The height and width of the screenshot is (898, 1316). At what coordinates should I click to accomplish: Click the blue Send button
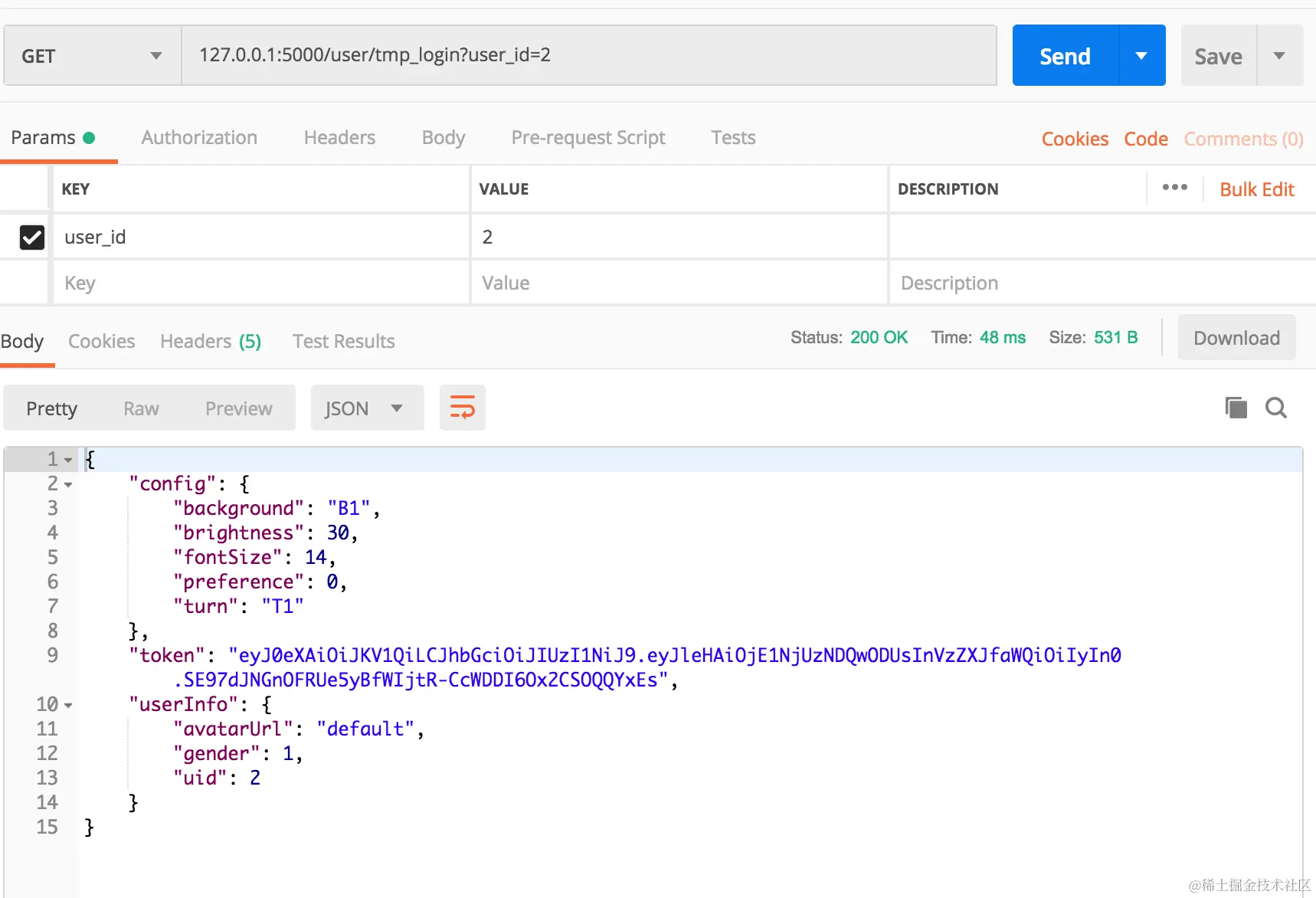(x=1065, y=56)
